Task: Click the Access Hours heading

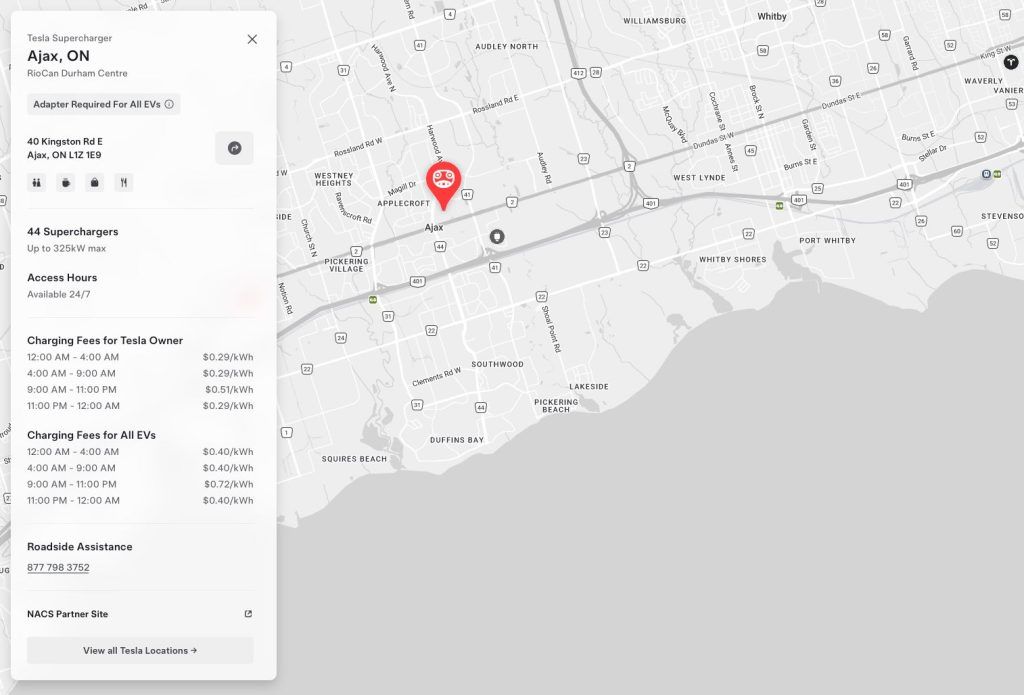Action: (x=62, y=278)
